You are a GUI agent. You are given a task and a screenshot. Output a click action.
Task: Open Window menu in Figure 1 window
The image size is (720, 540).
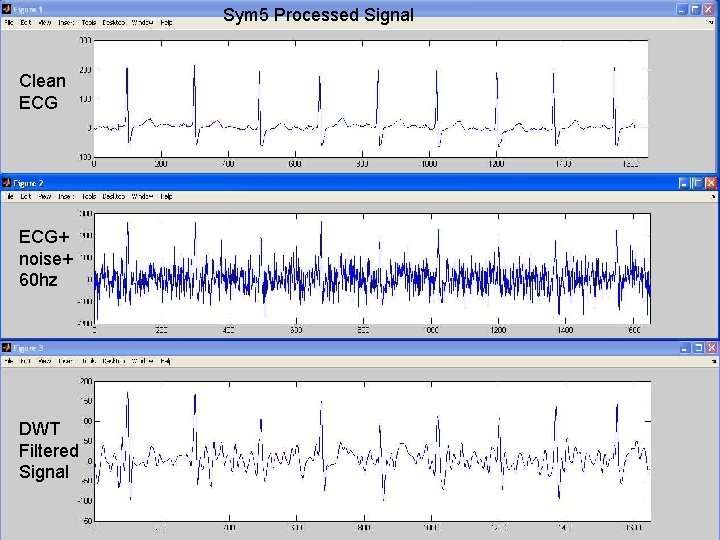[x=142, y=22]
